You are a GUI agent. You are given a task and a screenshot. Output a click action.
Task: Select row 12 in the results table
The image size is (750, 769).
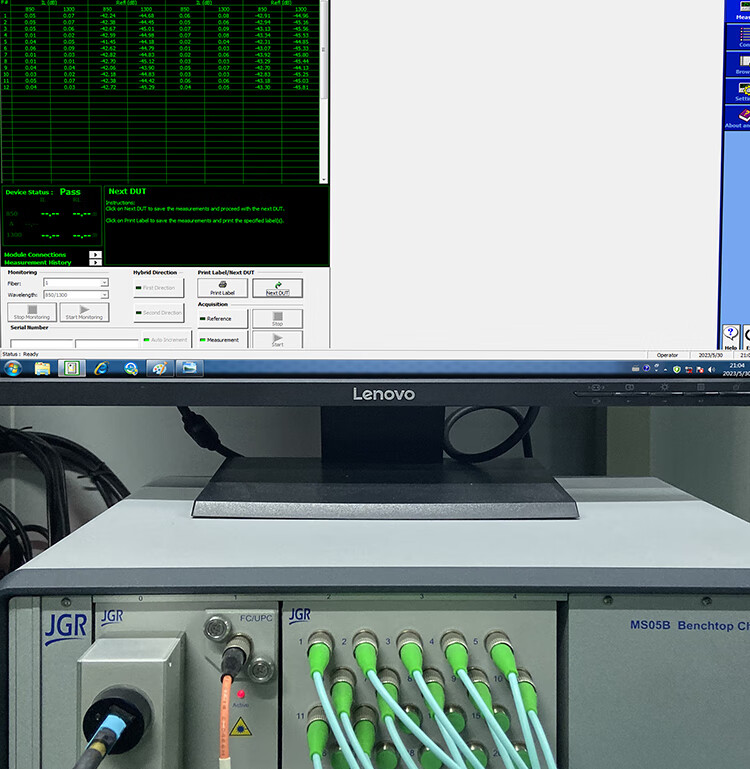(160, 87)
